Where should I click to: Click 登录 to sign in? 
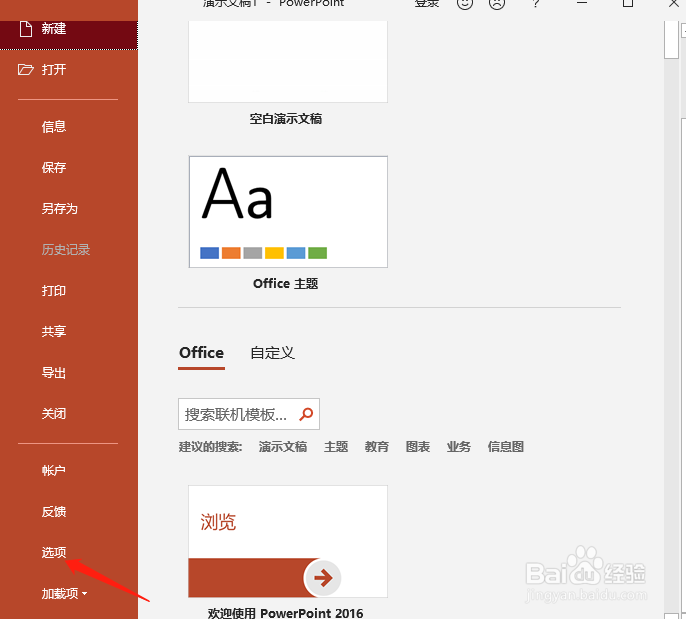click(427, 3)
